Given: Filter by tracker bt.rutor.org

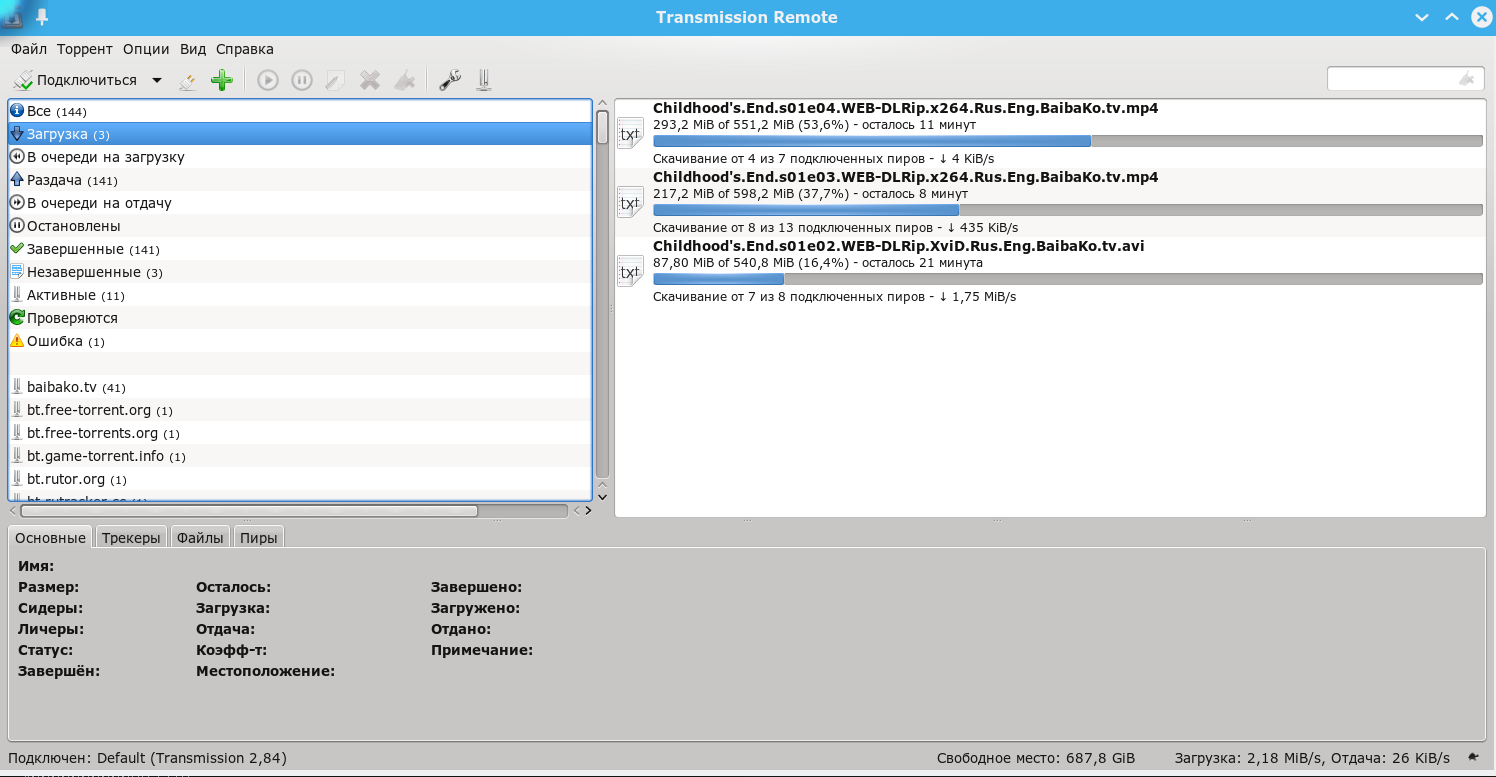Looking at the screenshot, I should pyautogui.click(x=300, y=479).
